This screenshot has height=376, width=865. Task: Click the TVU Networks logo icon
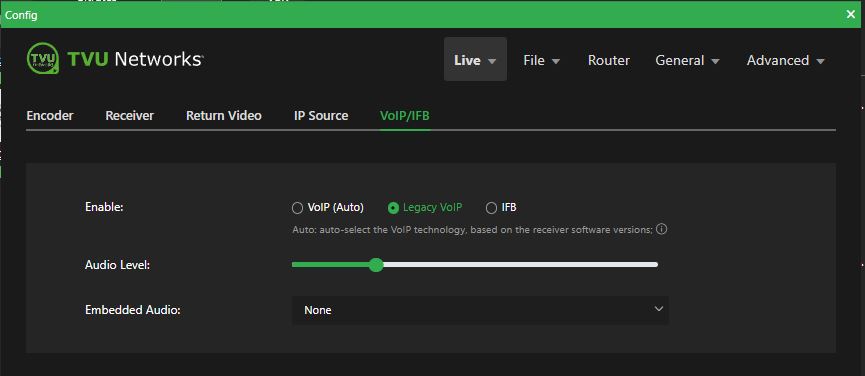[42, 58]
